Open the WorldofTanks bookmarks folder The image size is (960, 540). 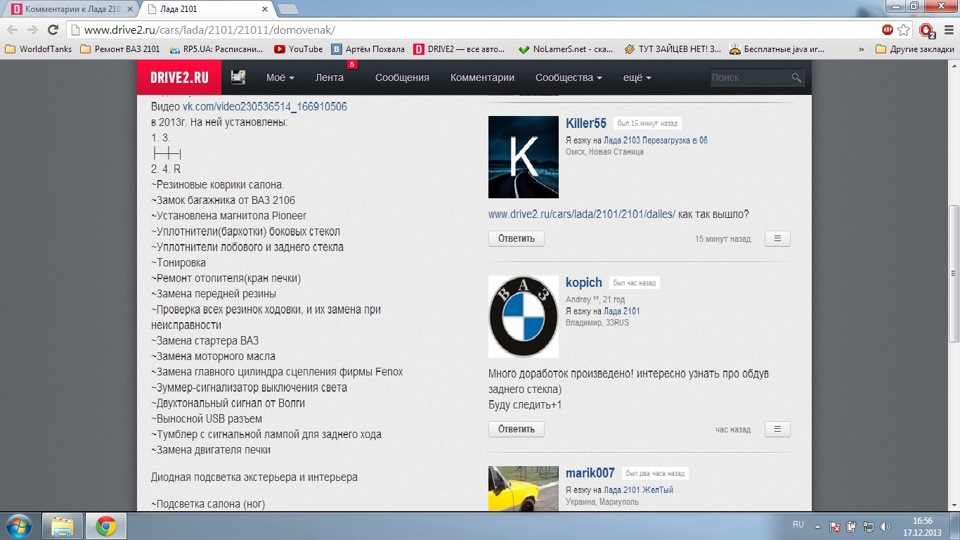click(39, 49)
